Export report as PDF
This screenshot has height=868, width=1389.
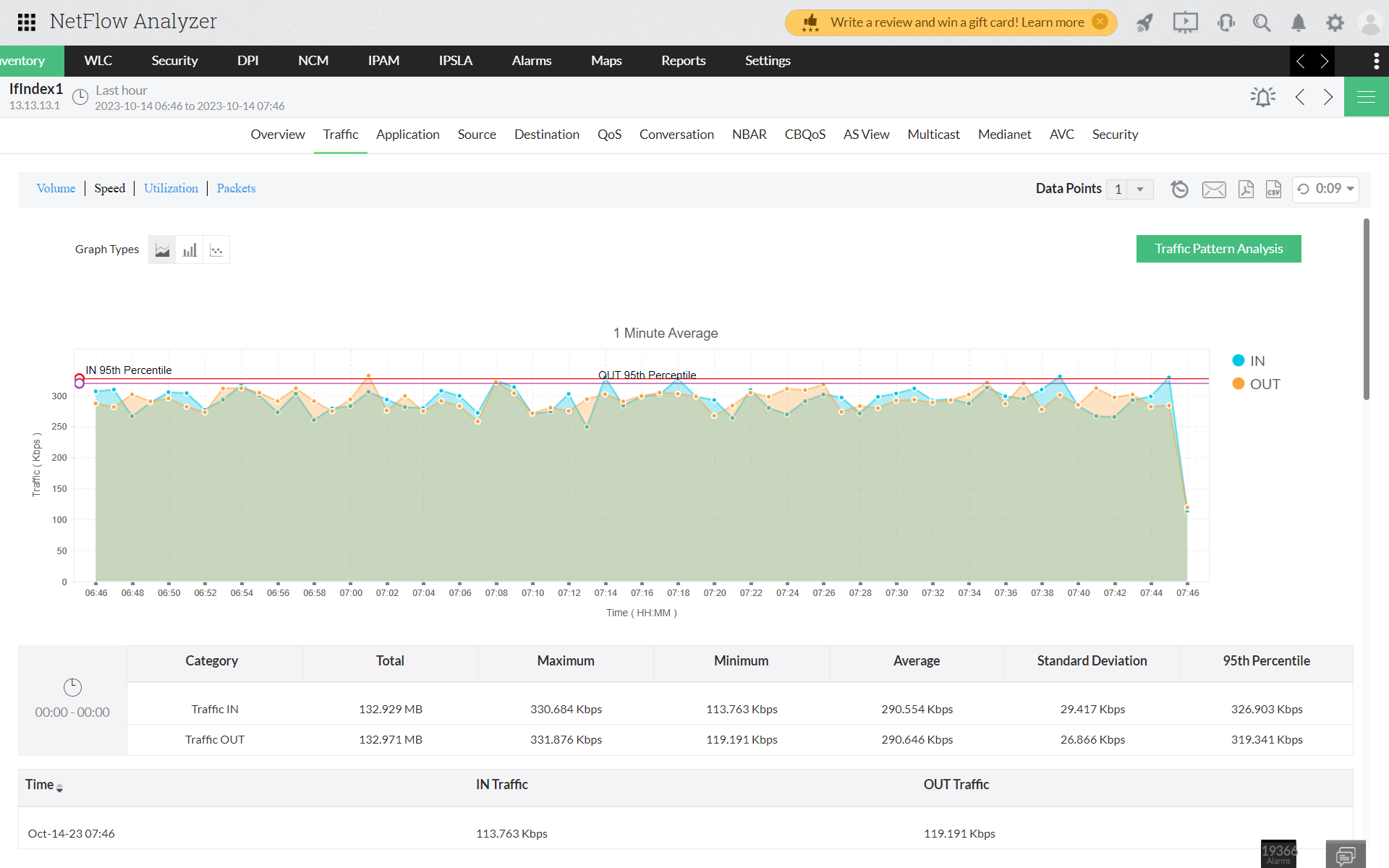(1246, 189)
